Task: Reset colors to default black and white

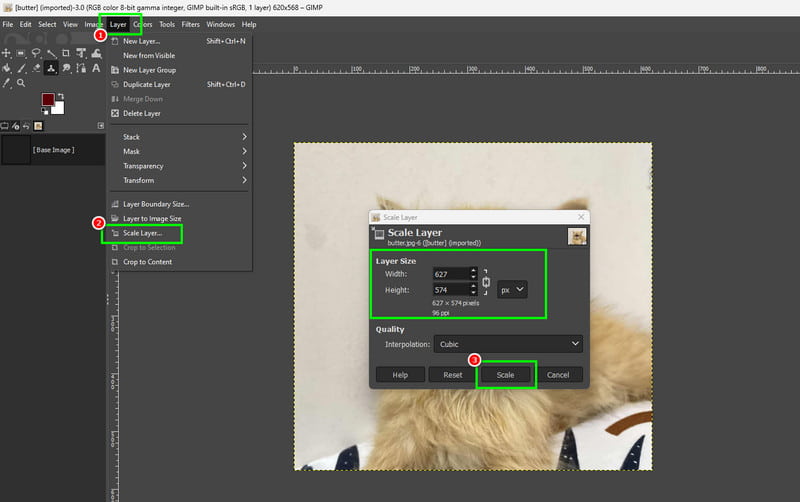Action: point(45,111)
